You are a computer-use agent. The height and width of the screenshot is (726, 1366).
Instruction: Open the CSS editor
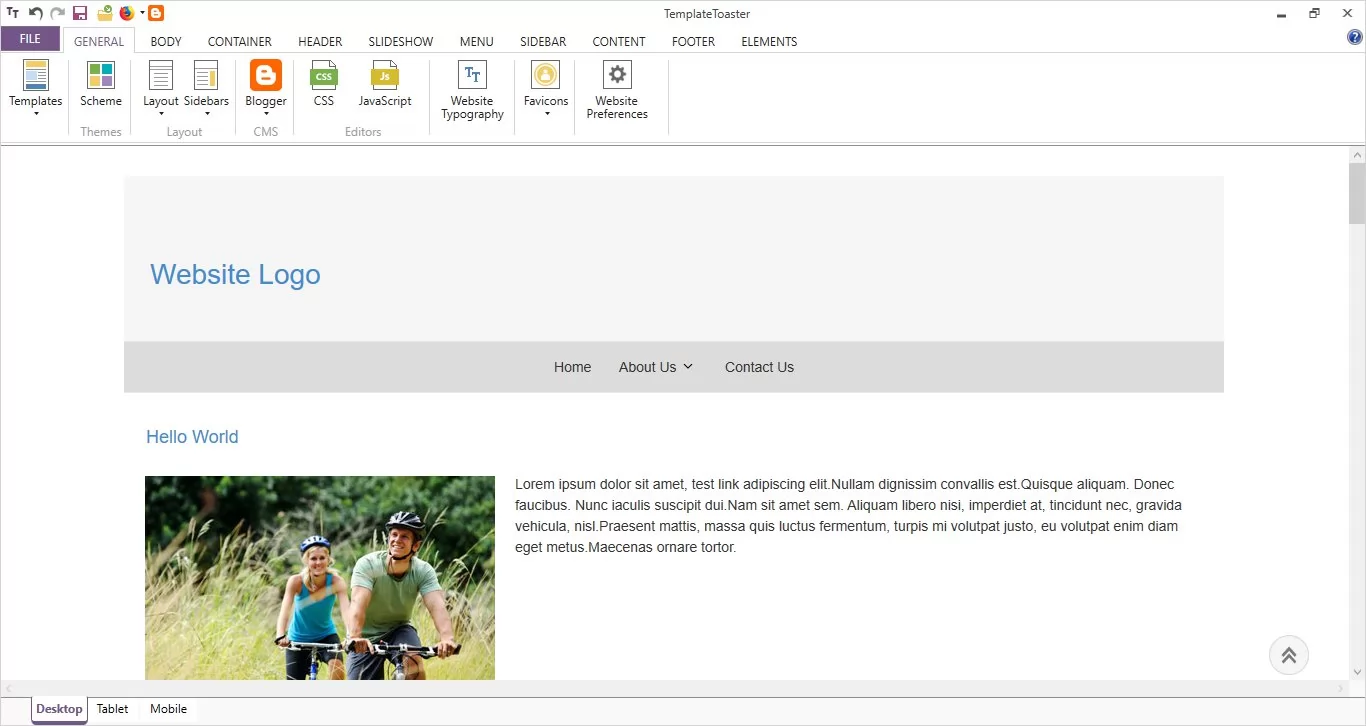click(324, 76)
